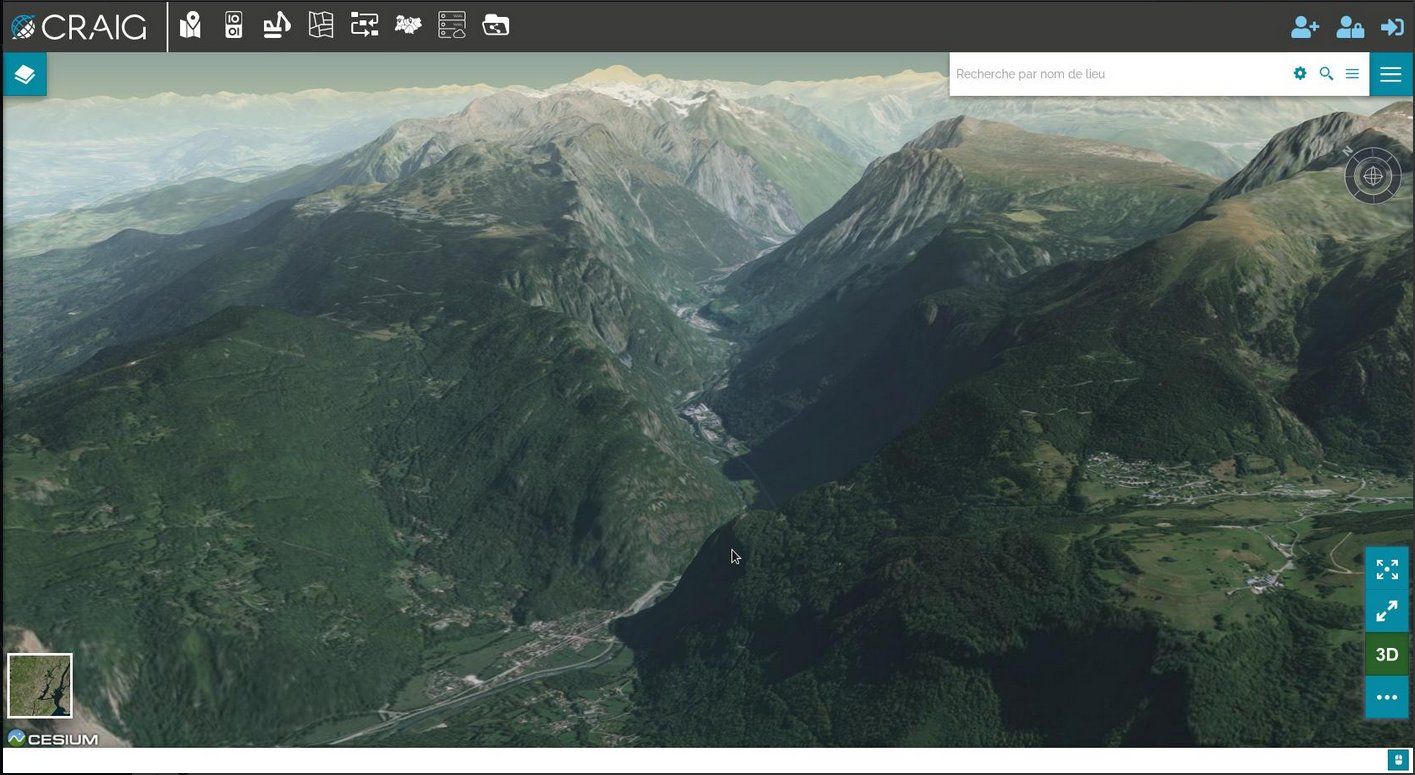Click the small icon in the bottom bar
Image resolution: width=1415 pixels, height=775 pixels.
[1398, 760]
